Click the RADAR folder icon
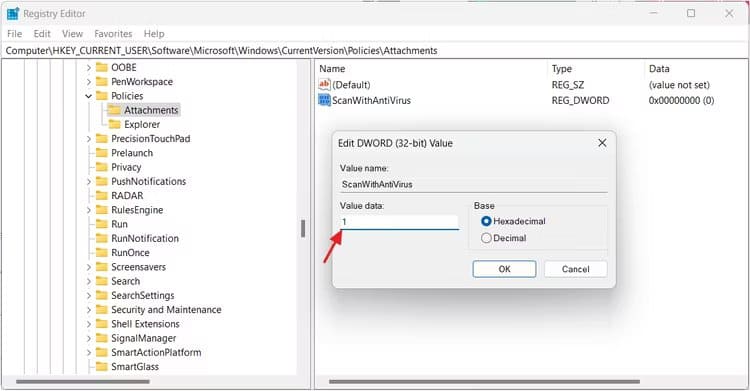Image resolution: width=750 pixels, height=391 pixels. (x=101, y=195)
